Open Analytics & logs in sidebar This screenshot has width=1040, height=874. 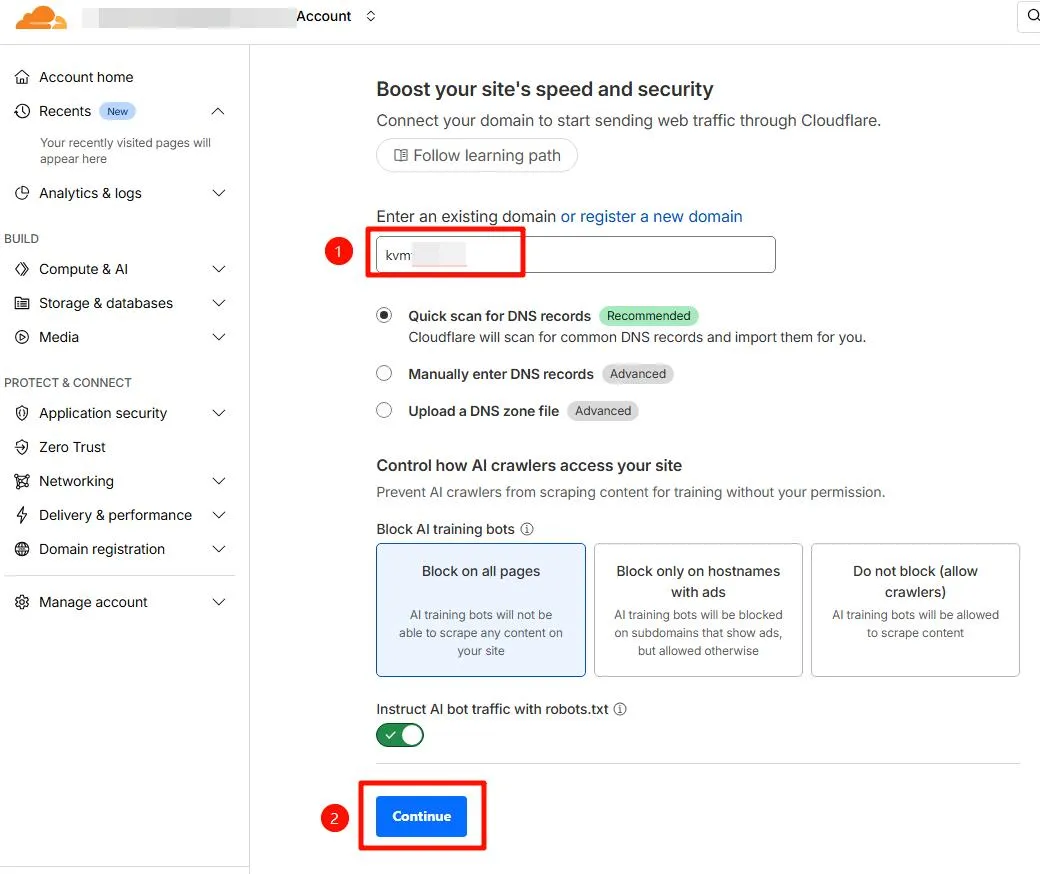coord(90,193)
